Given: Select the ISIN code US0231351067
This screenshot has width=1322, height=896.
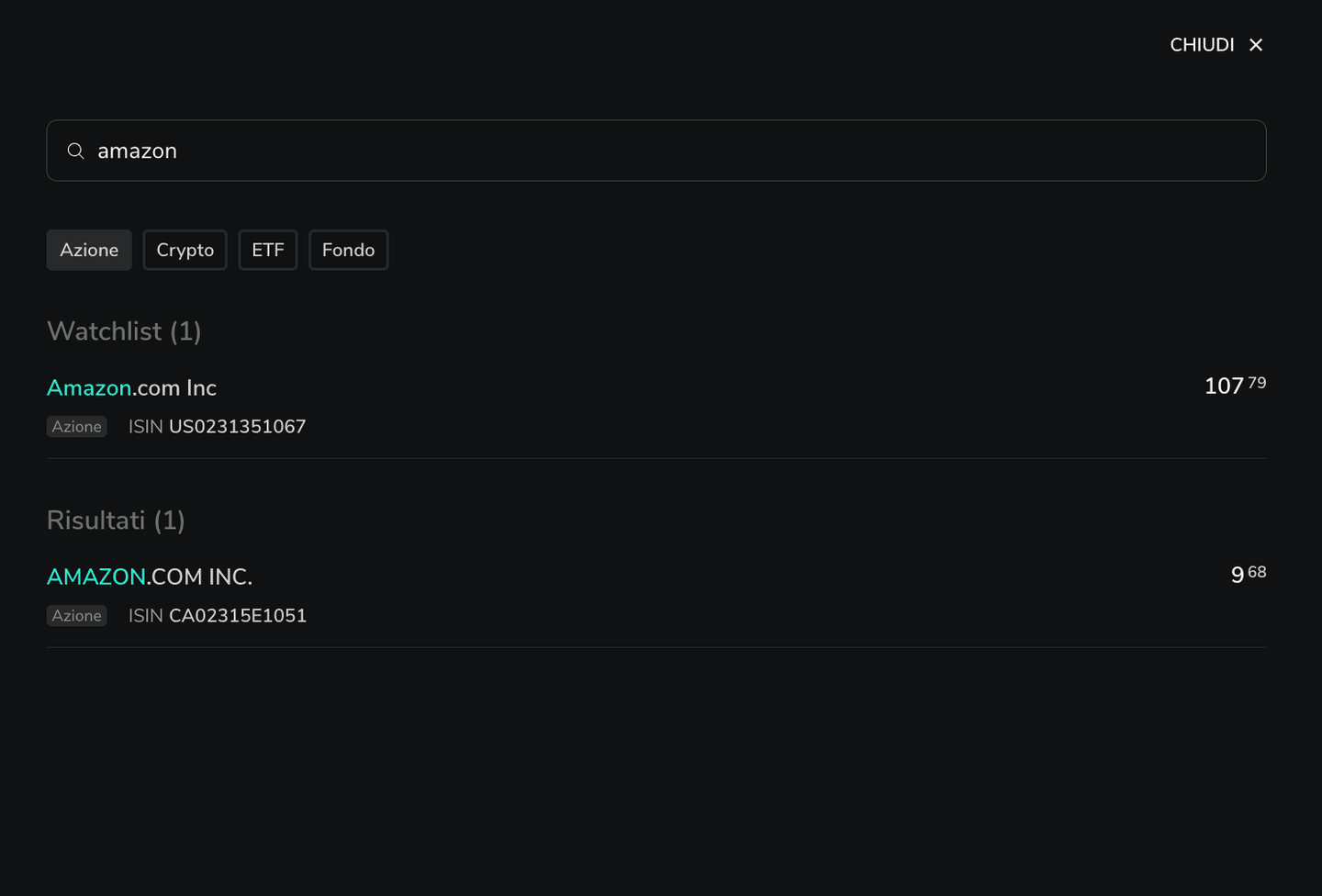Looking at the screenshot, I should (x=237, y=427).
